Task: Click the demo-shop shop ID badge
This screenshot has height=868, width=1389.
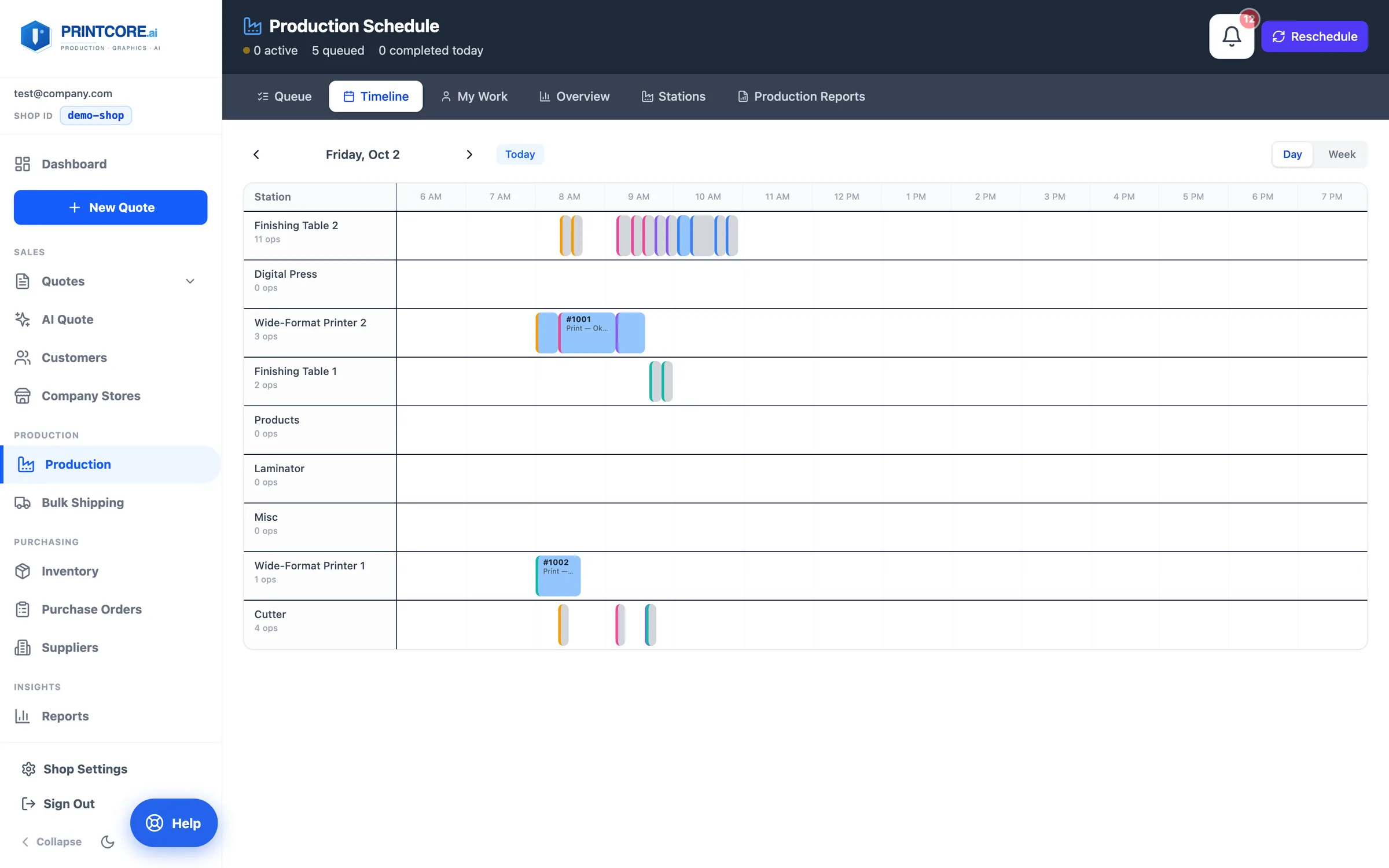Action: [95, 115]
